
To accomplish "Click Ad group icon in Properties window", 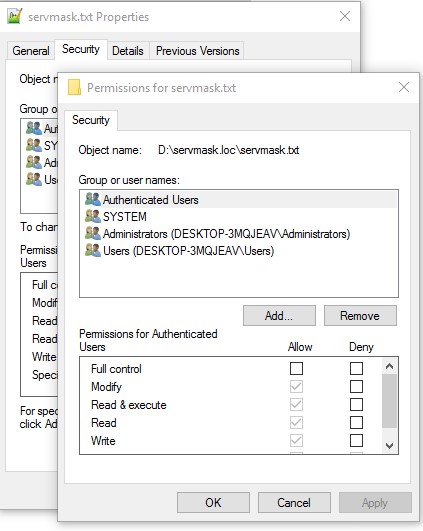I will pos(34,162).
